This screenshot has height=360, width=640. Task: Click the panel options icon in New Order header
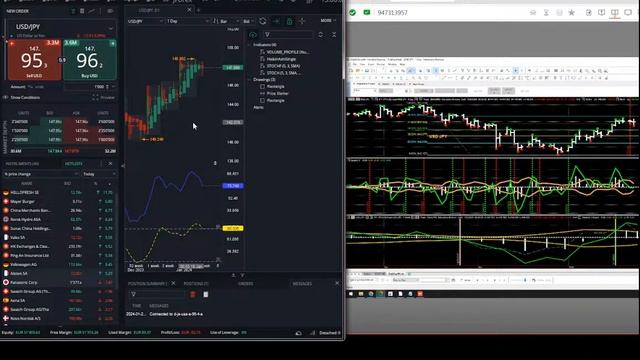[110, 11]
